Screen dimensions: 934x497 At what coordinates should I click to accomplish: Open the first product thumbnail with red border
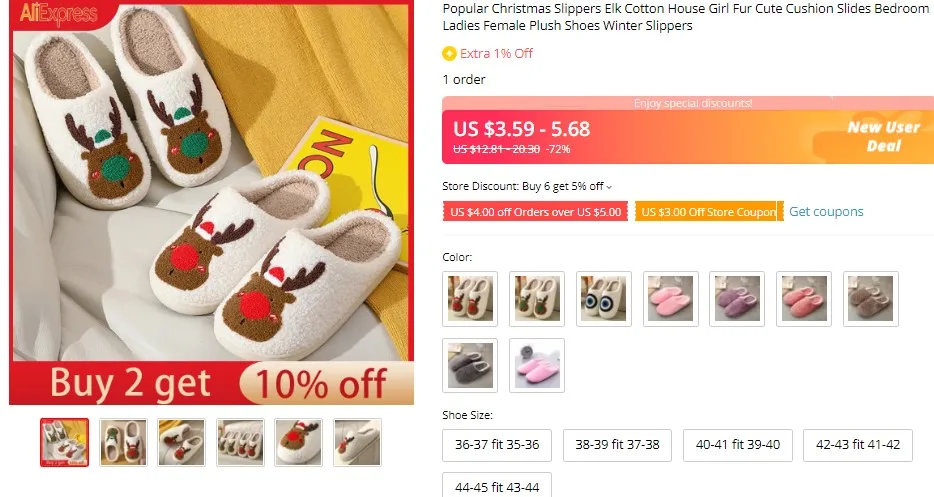64,442
